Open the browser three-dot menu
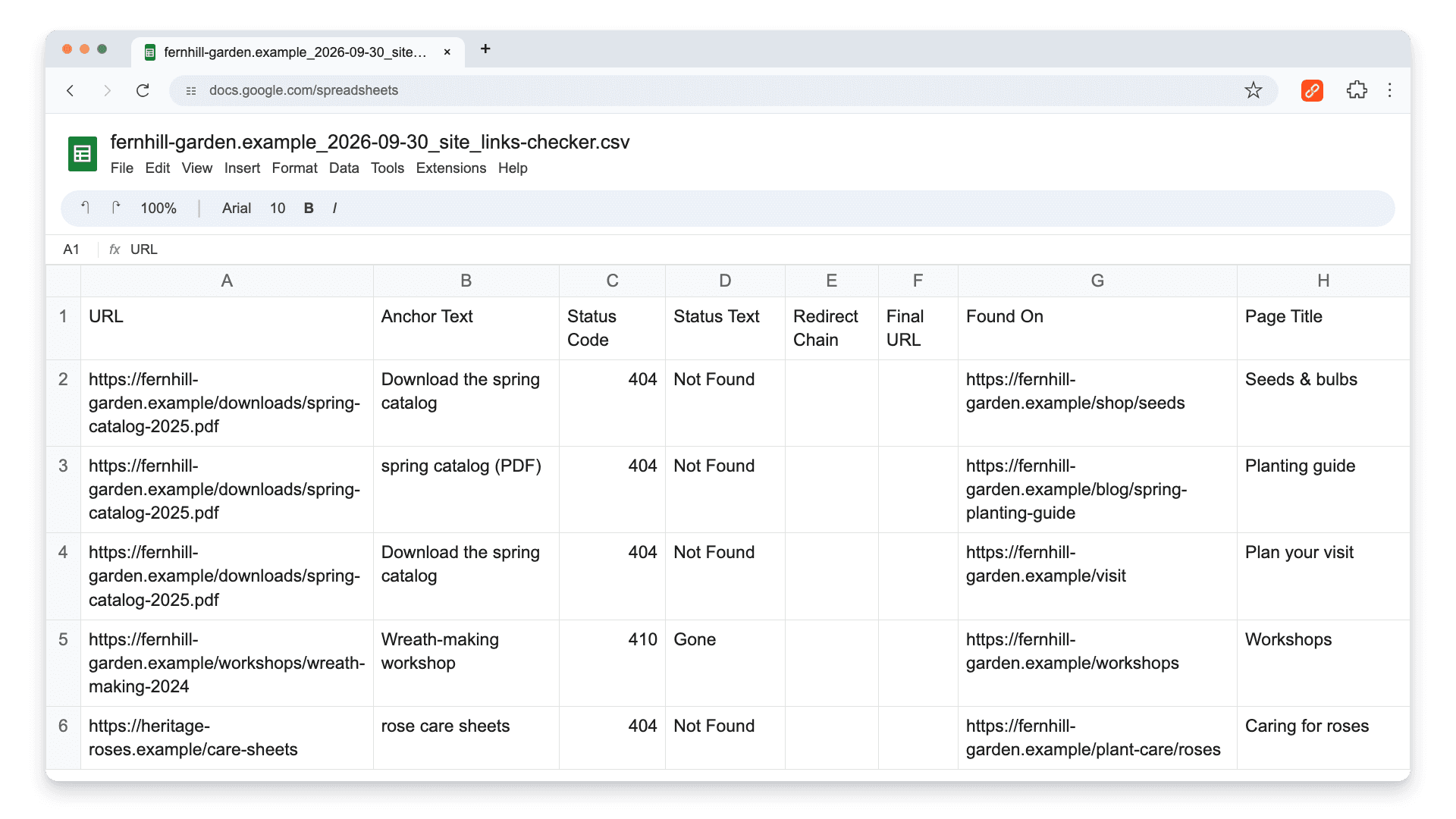The height and width of the screenshot is (819, 1456). pyautogui.click(x=1389, y=90)
